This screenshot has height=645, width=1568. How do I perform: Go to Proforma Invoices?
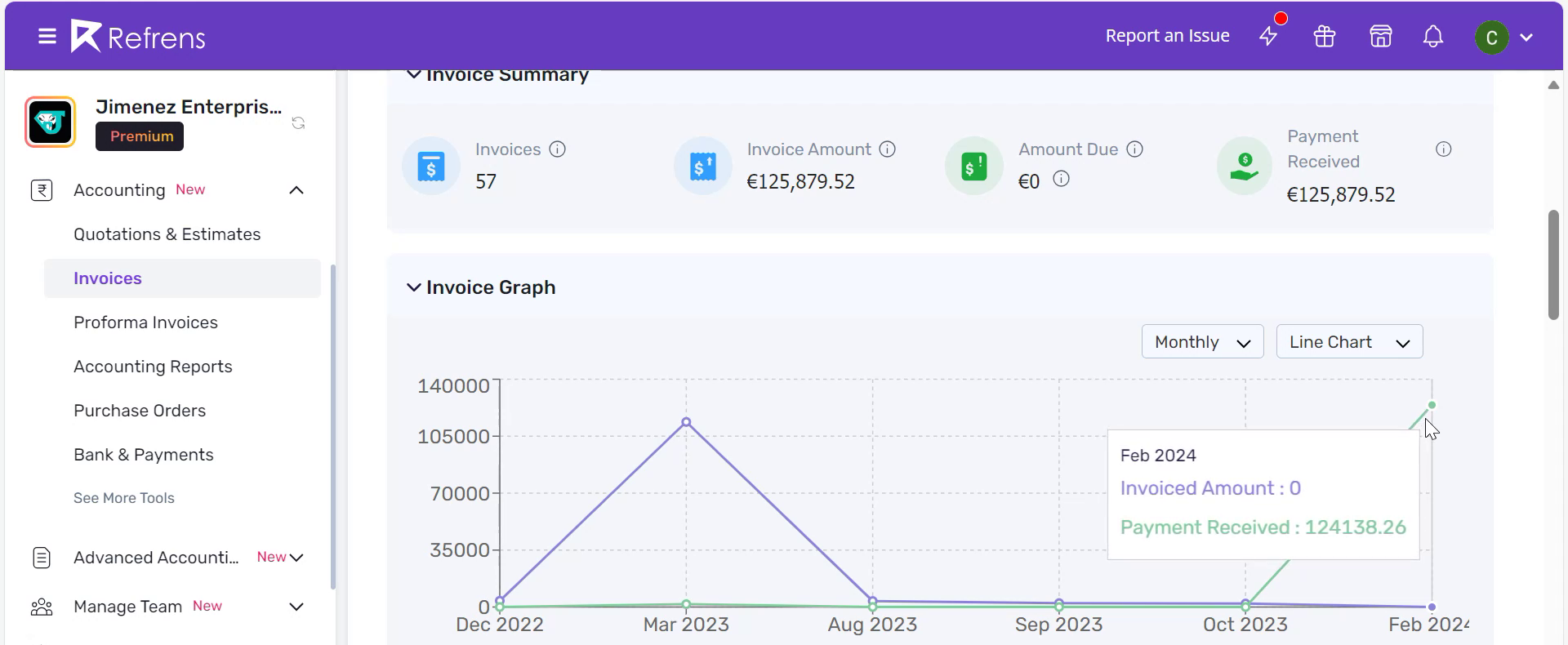(x=146, y=322)
